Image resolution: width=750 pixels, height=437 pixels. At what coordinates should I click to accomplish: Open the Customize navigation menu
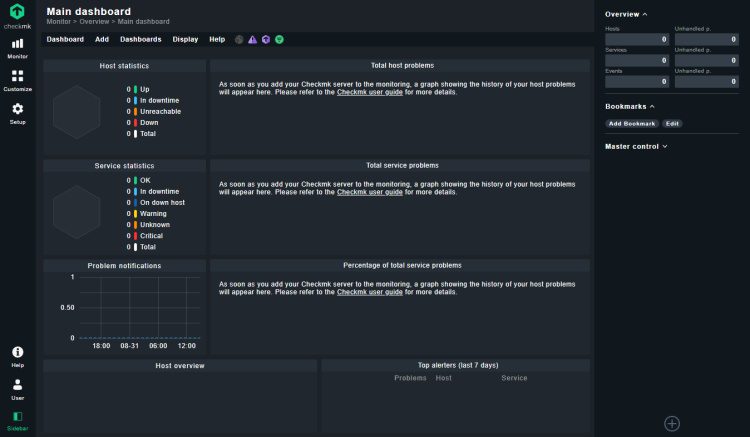[17, 80]
